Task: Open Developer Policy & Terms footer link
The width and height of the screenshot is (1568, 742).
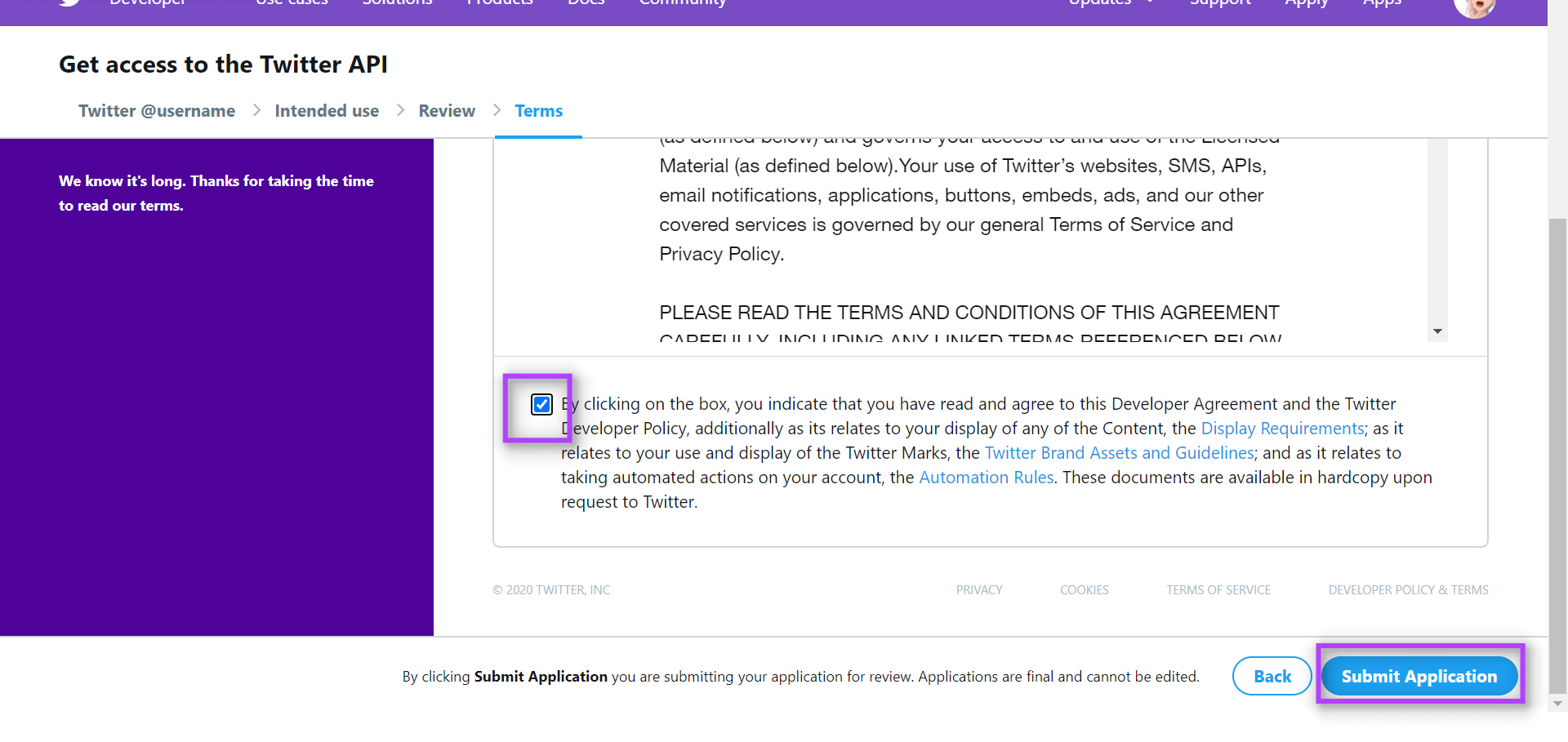Action: [1408, 590]
